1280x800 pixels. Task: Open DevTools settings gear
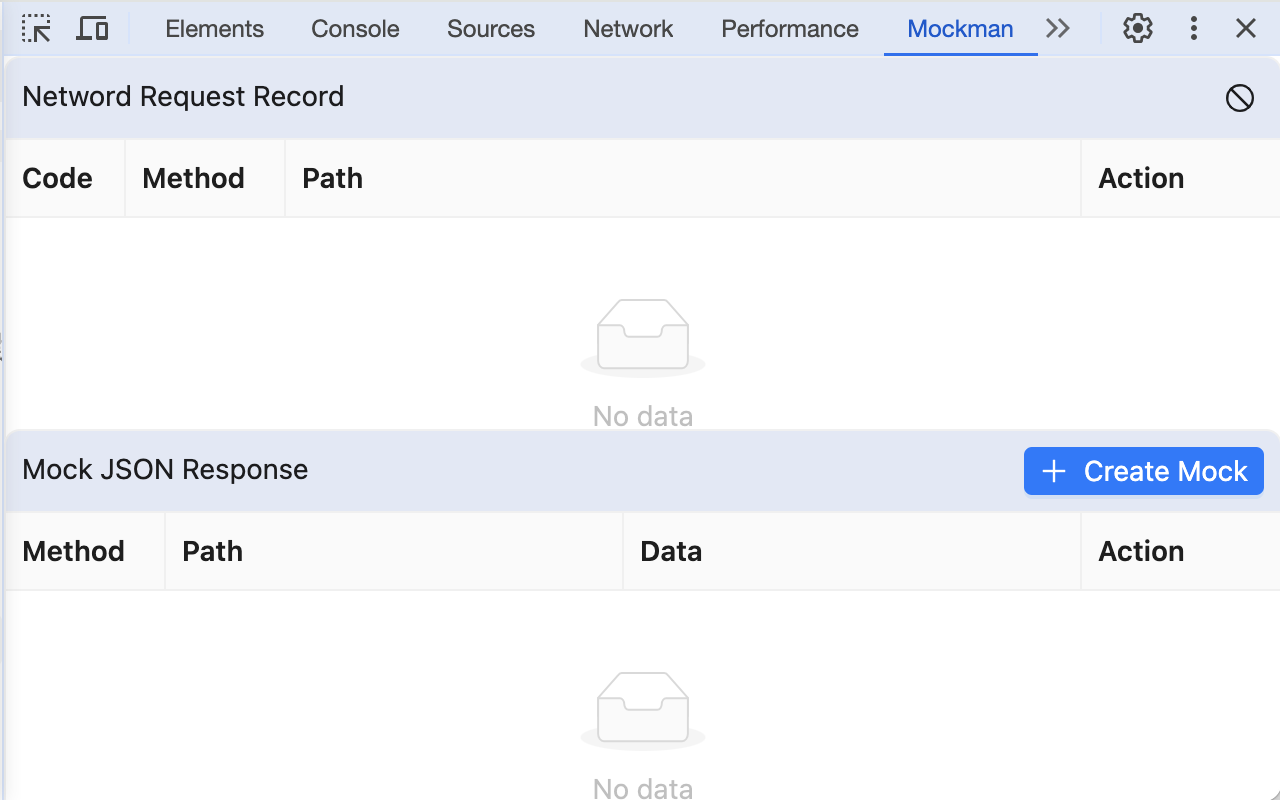1137,29
